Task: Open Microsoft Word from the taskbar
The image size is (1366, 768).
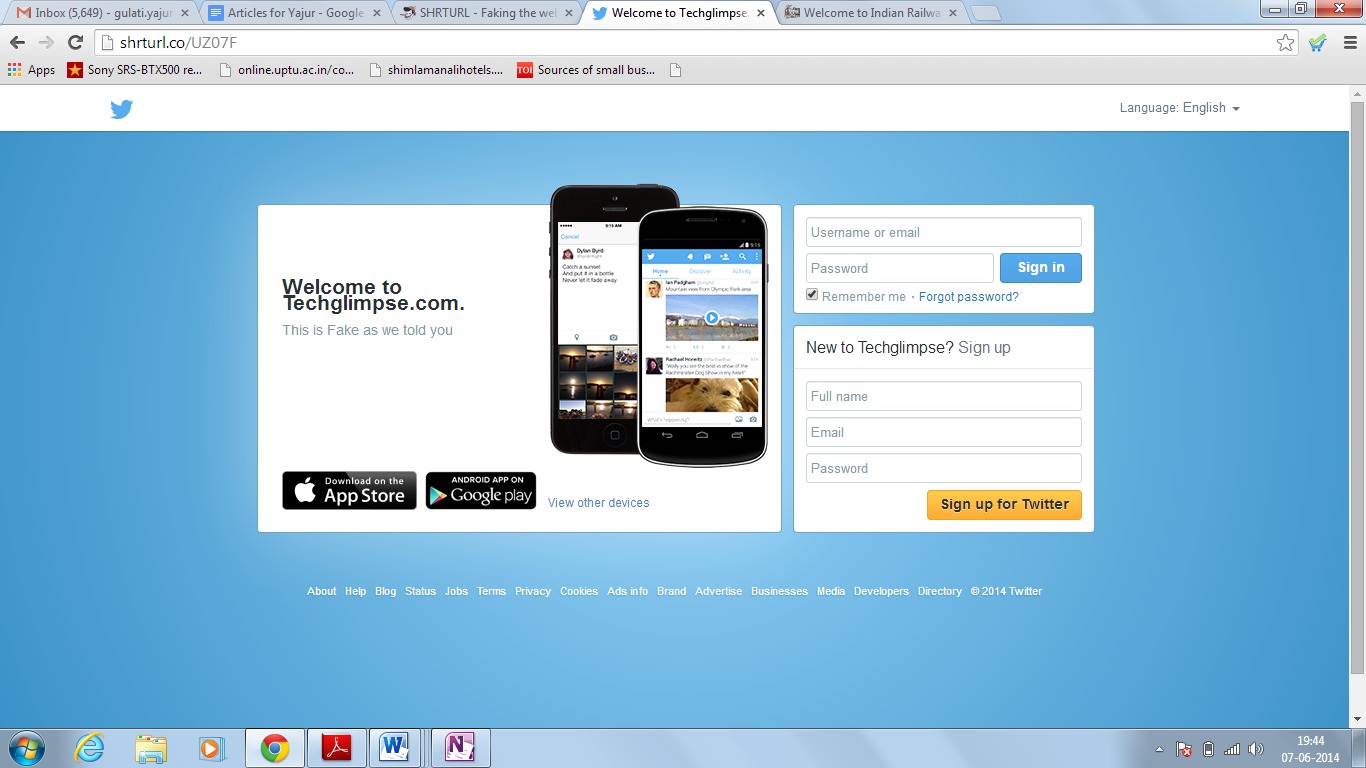Action: pyautogui.click(x=397, y=748)
